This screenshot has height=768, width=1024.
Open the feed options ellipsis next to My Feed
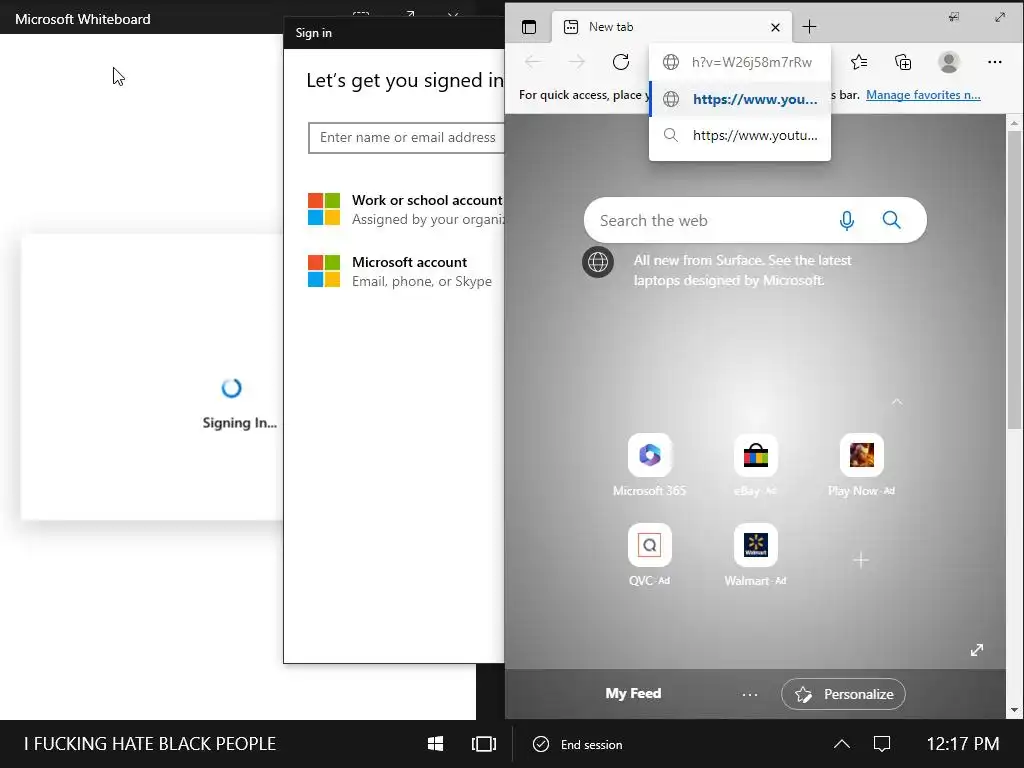pyautogui.click(x=750, y=694)
